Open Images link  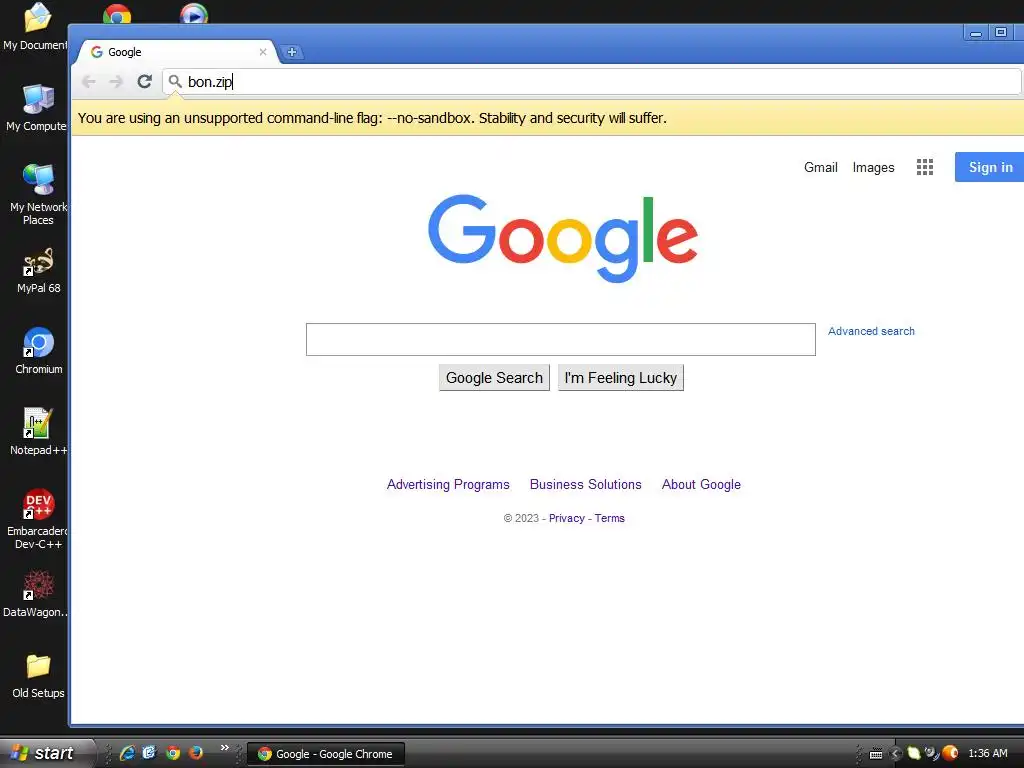tap(873, 167)
